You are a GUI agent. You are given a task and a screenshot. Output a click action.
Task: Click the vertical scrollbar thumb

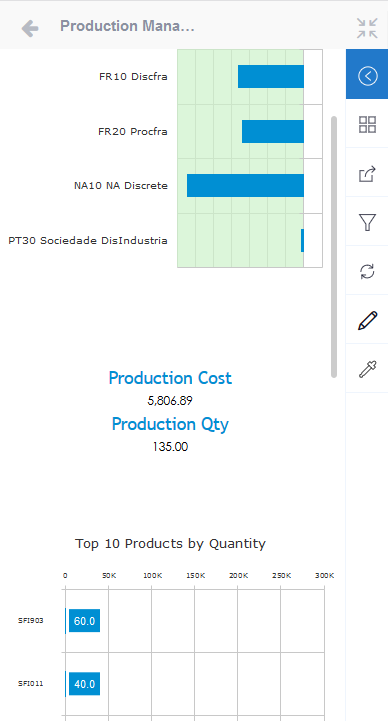pyautogui.click(x=334, y=247)
